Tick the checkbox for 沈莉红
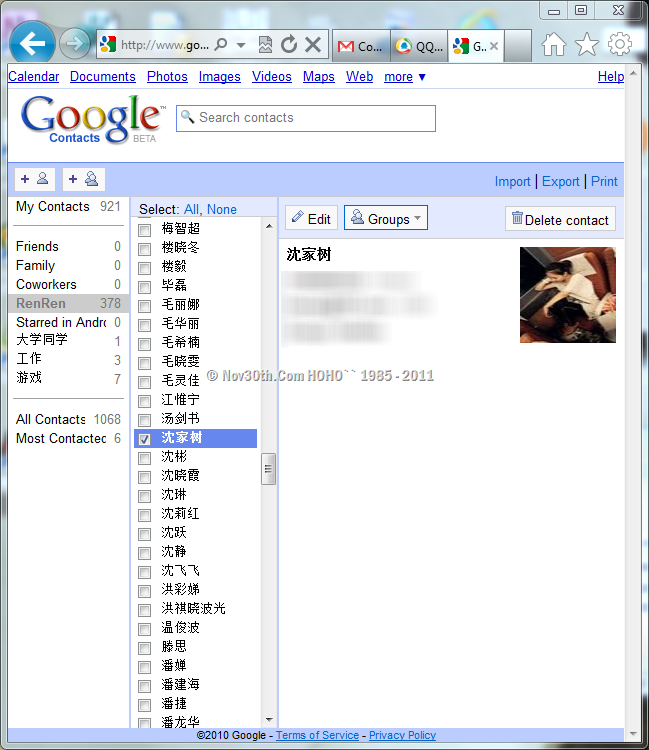Image resolution: width=649 pixels, height=750 pixels. [144, 515]
